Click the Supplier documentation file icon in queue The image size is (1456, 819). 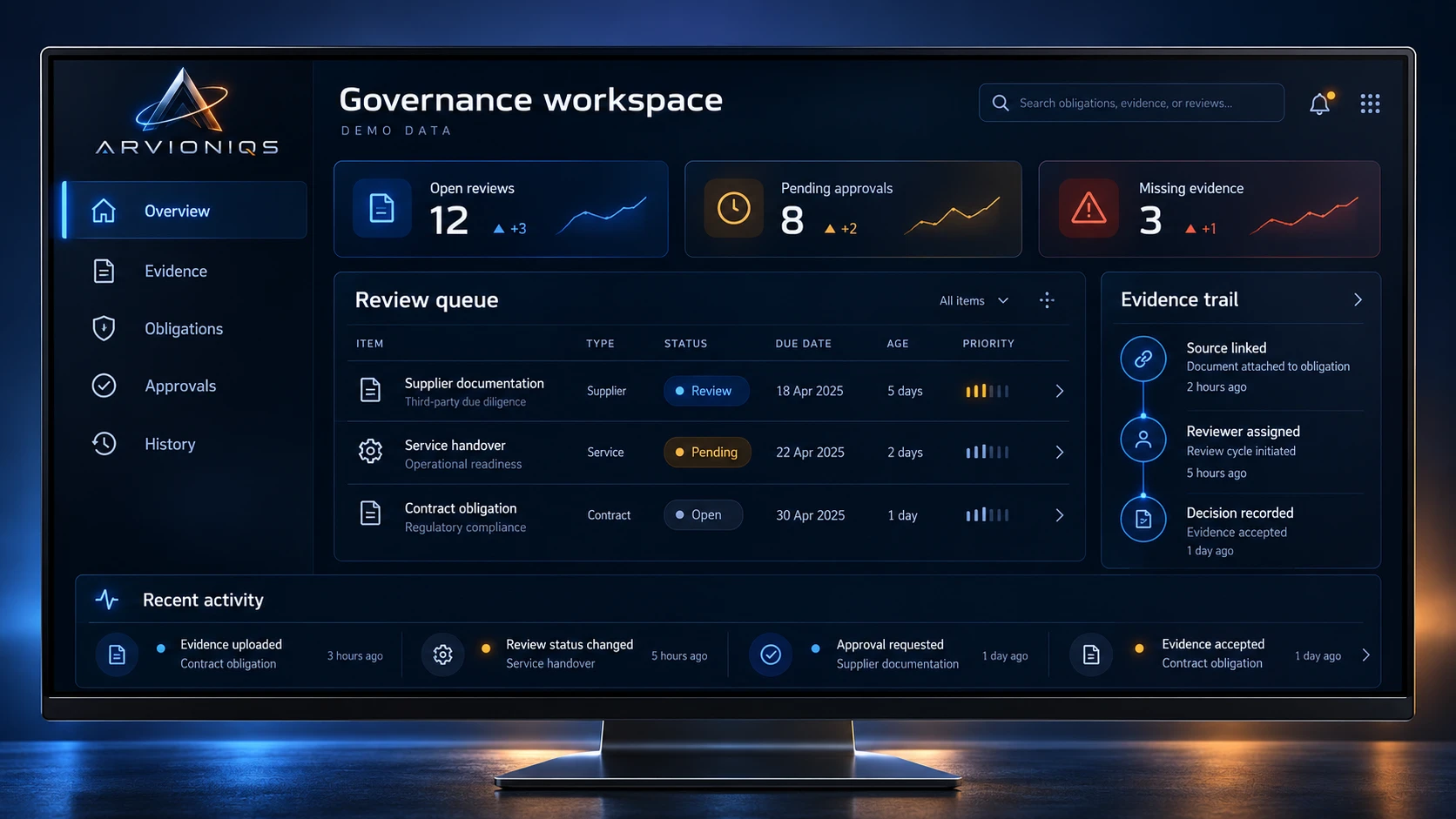pyautogui.click(x=370, y=390)
